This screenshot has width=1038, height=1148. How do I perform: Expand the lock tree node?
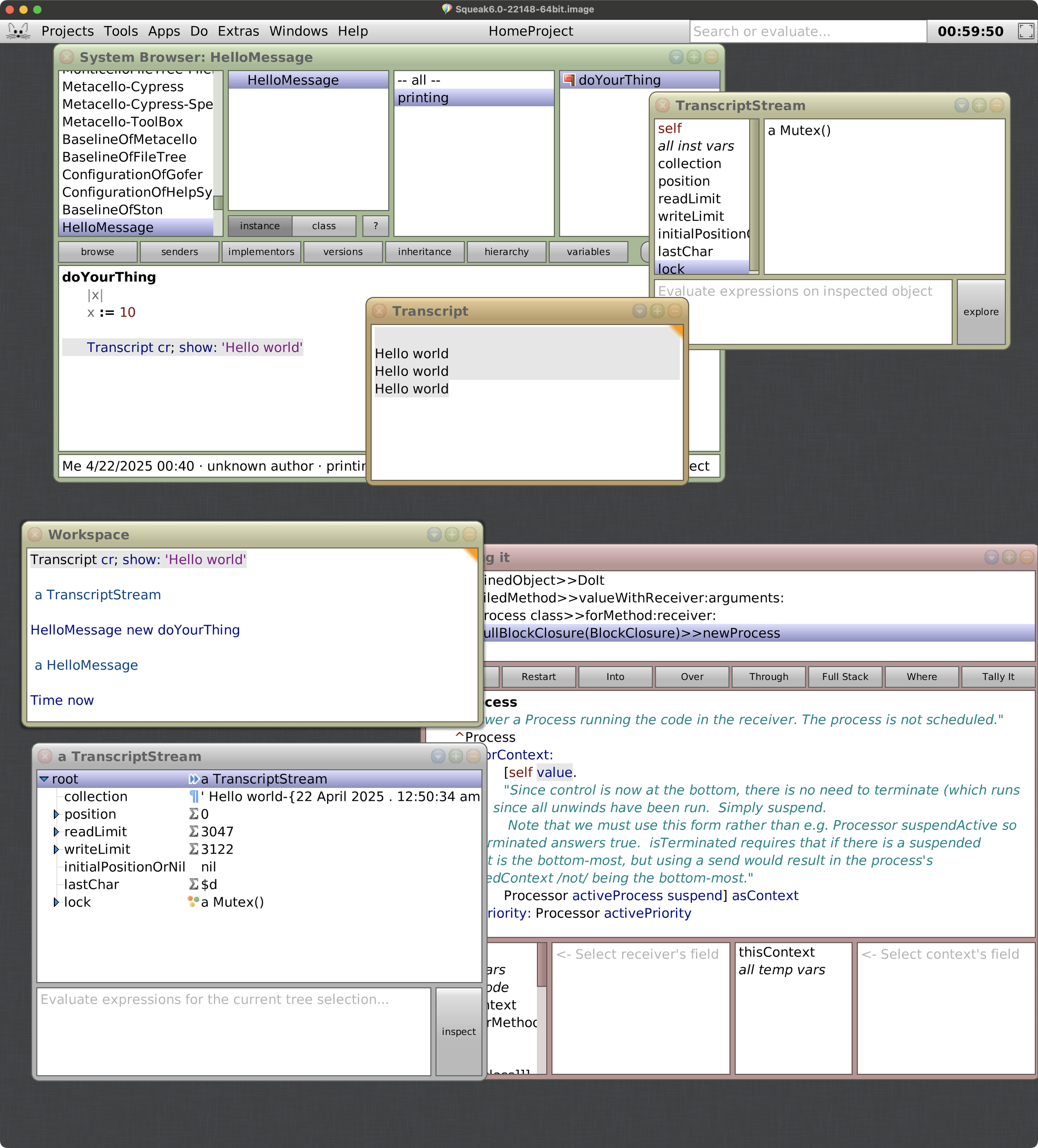pos(56,901)
